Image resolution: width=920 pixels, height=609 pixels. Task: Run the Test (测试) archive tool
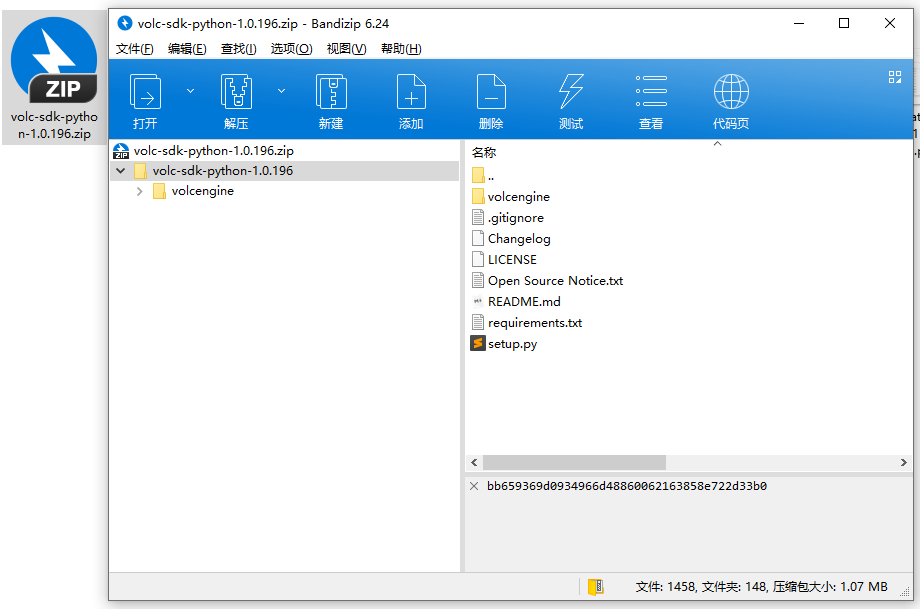coord(571,92)
